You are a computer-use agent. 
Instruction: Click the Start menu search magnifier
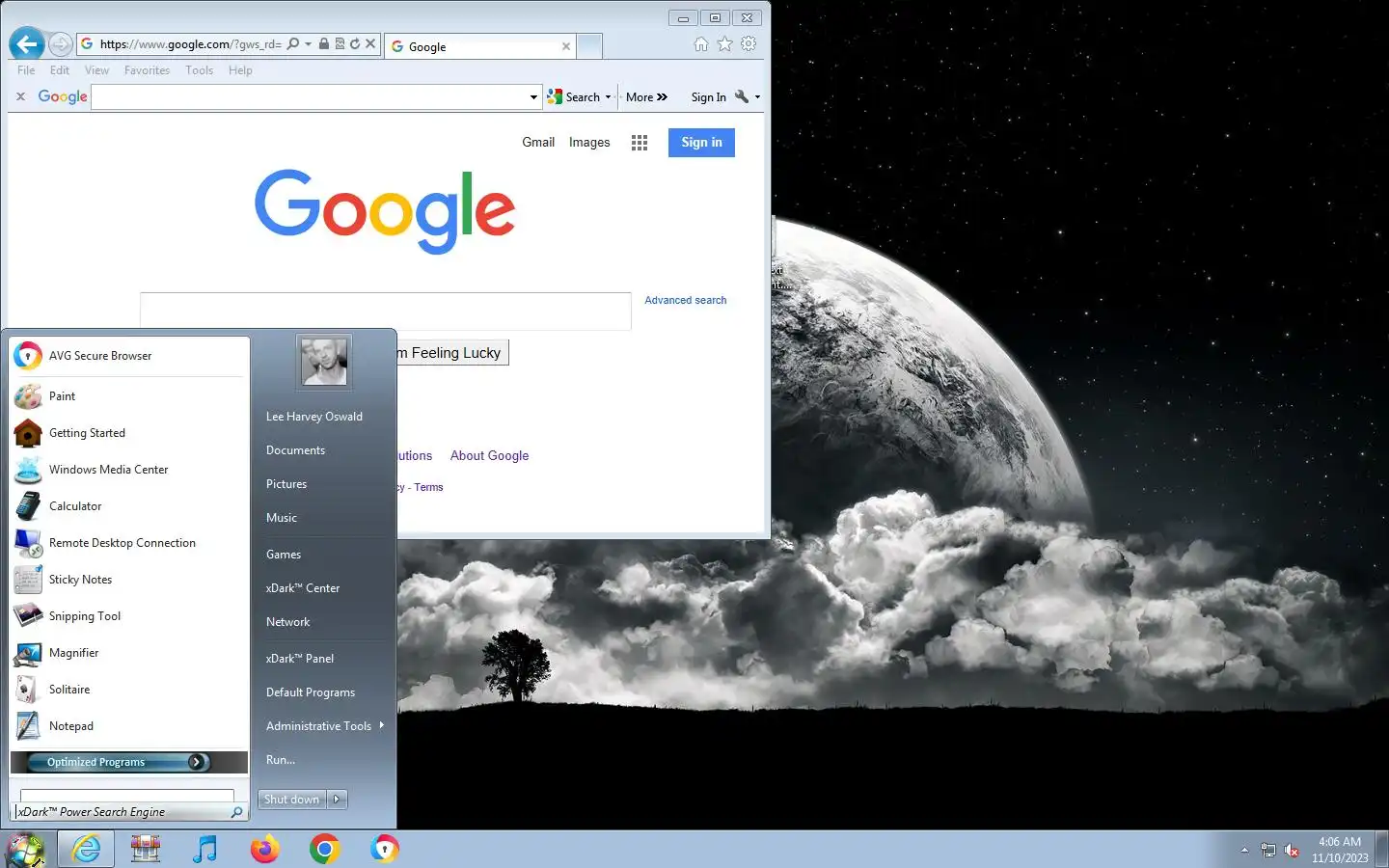(237, 812)
